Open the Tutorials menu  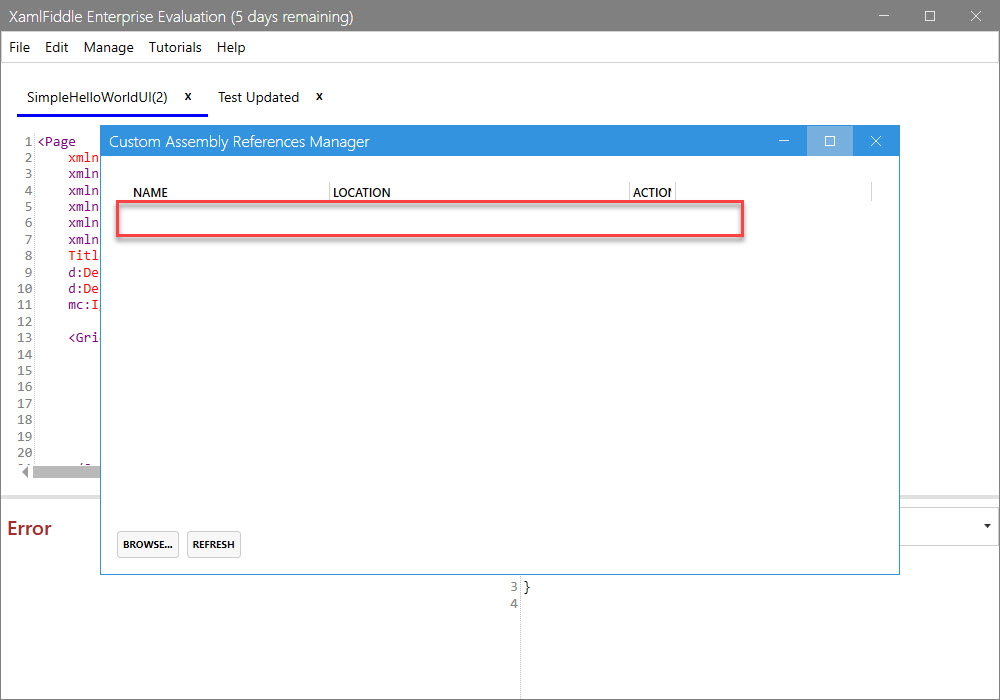[175, 47]
